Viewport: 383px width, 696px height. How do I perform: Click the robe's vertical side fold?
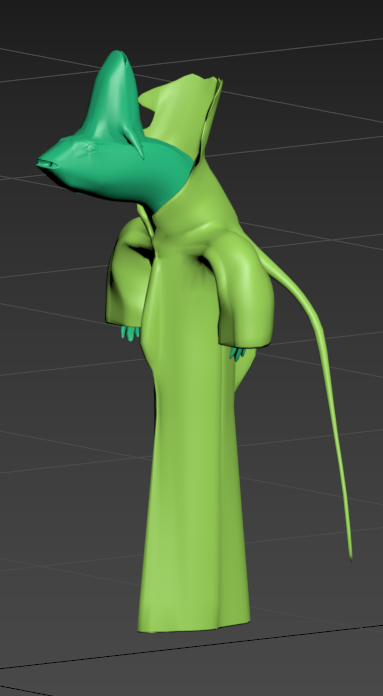coord(221,488)
